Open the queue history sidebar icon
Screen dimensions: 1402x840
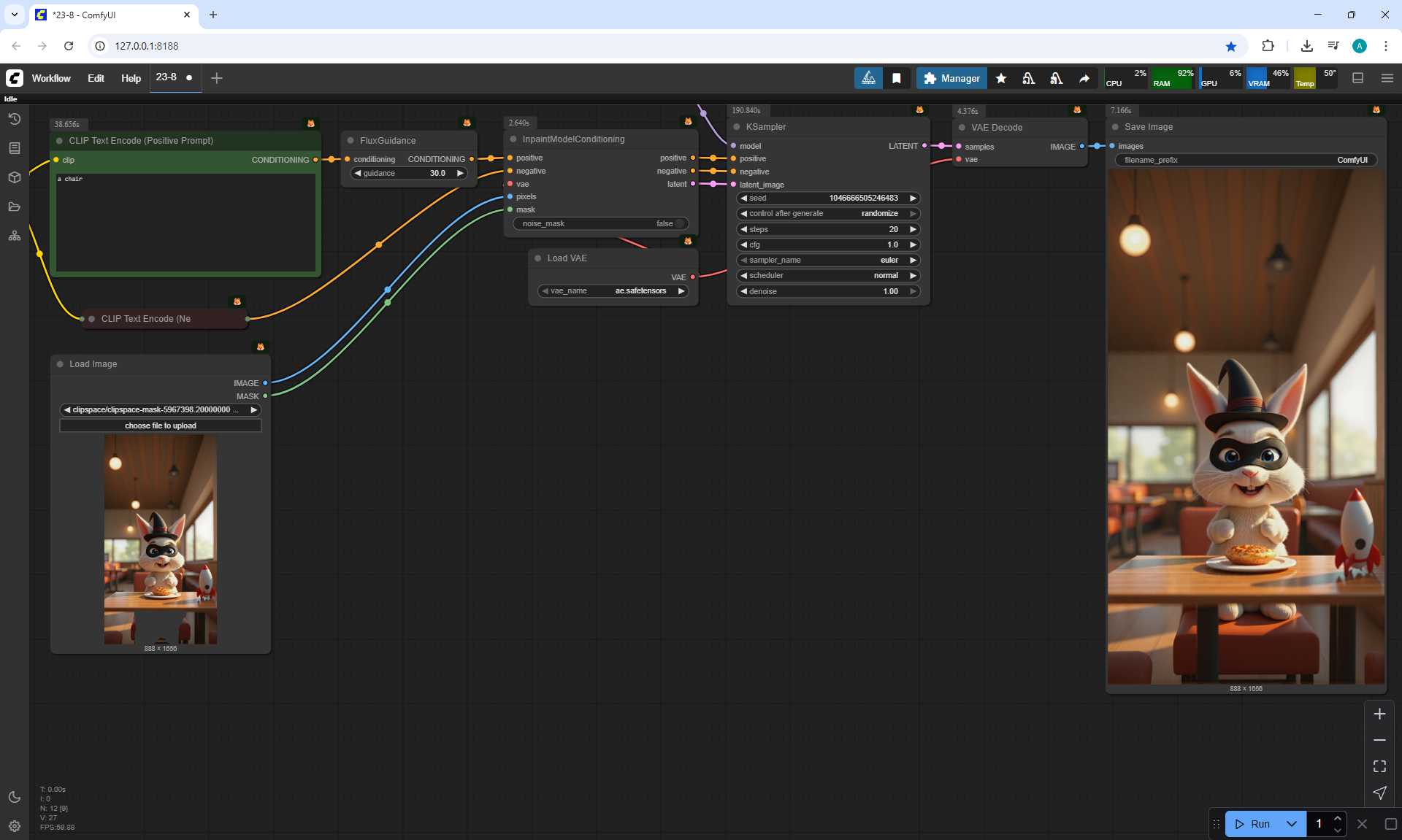tap(14, 119)
